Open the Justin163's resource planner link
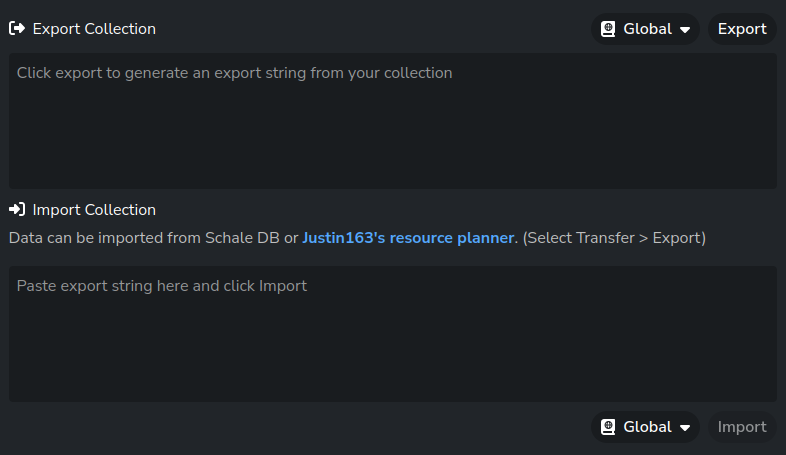 408,238
